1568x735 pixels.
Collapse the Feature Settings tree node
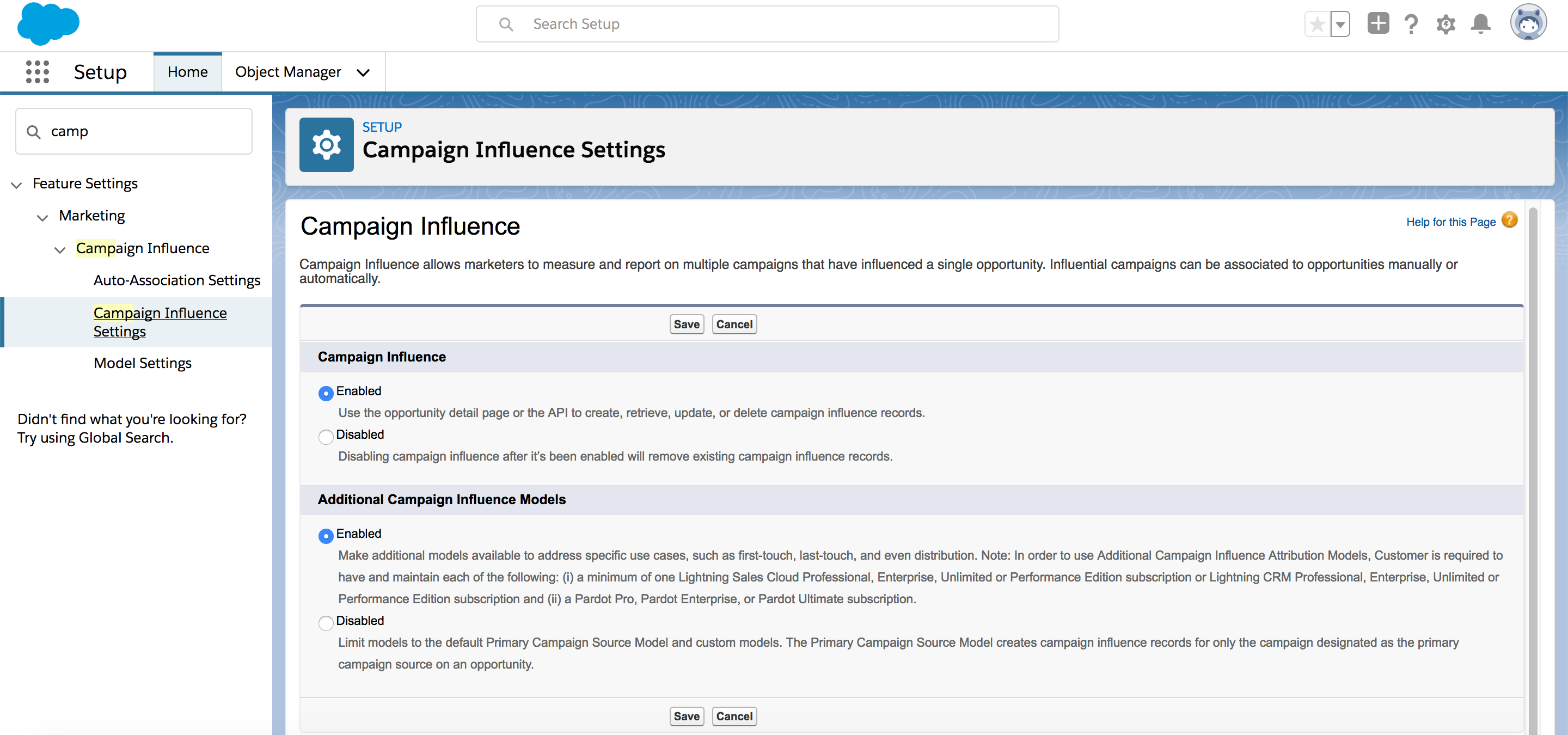(x=16, y=185)
